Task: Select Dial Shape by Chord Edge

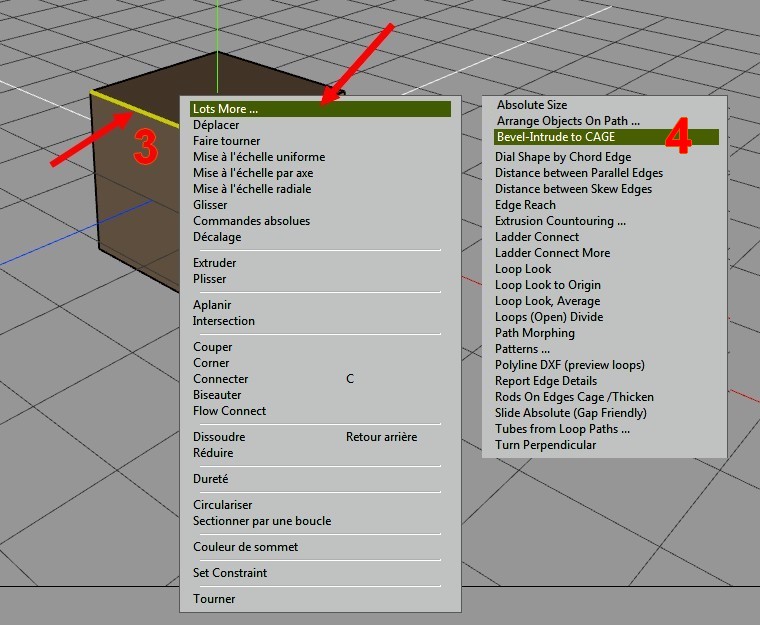Action: (563, 157)
